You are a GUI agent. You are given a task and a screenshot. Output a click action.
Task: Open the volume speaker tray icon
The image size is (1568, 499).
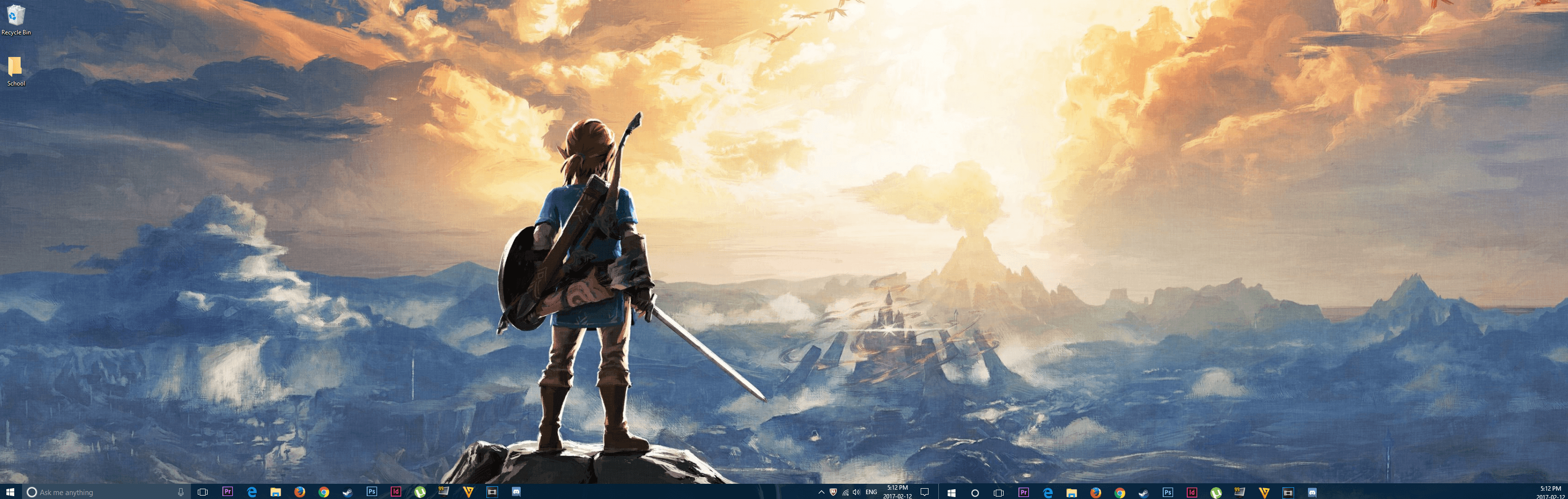(856, 492)
